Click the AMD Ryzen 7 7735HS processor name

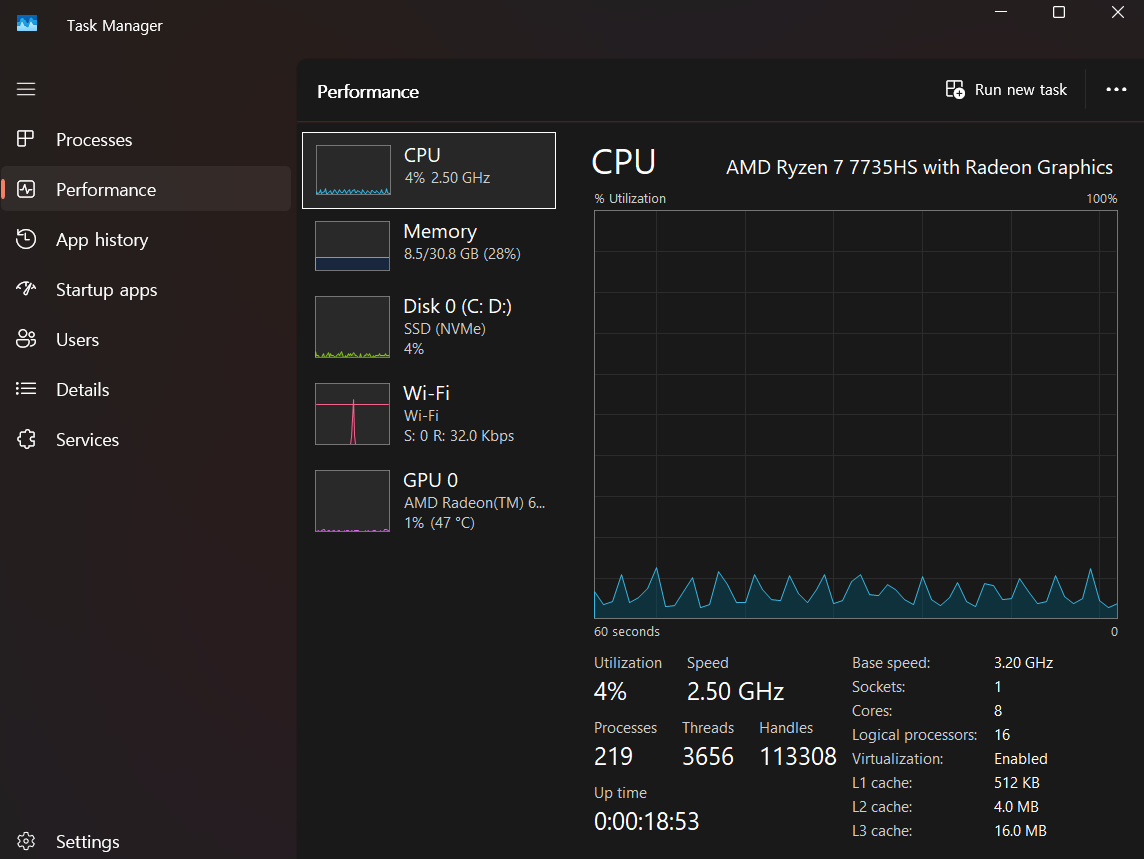919,167
